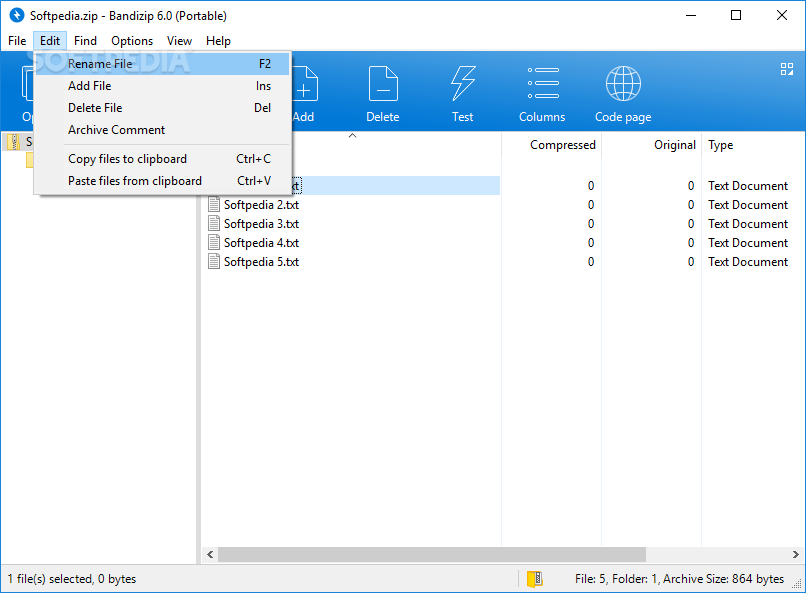Screen dimensions: 806x593
Task: Click the Bandizip logo in title bar
Action: [x=17, y=15]
